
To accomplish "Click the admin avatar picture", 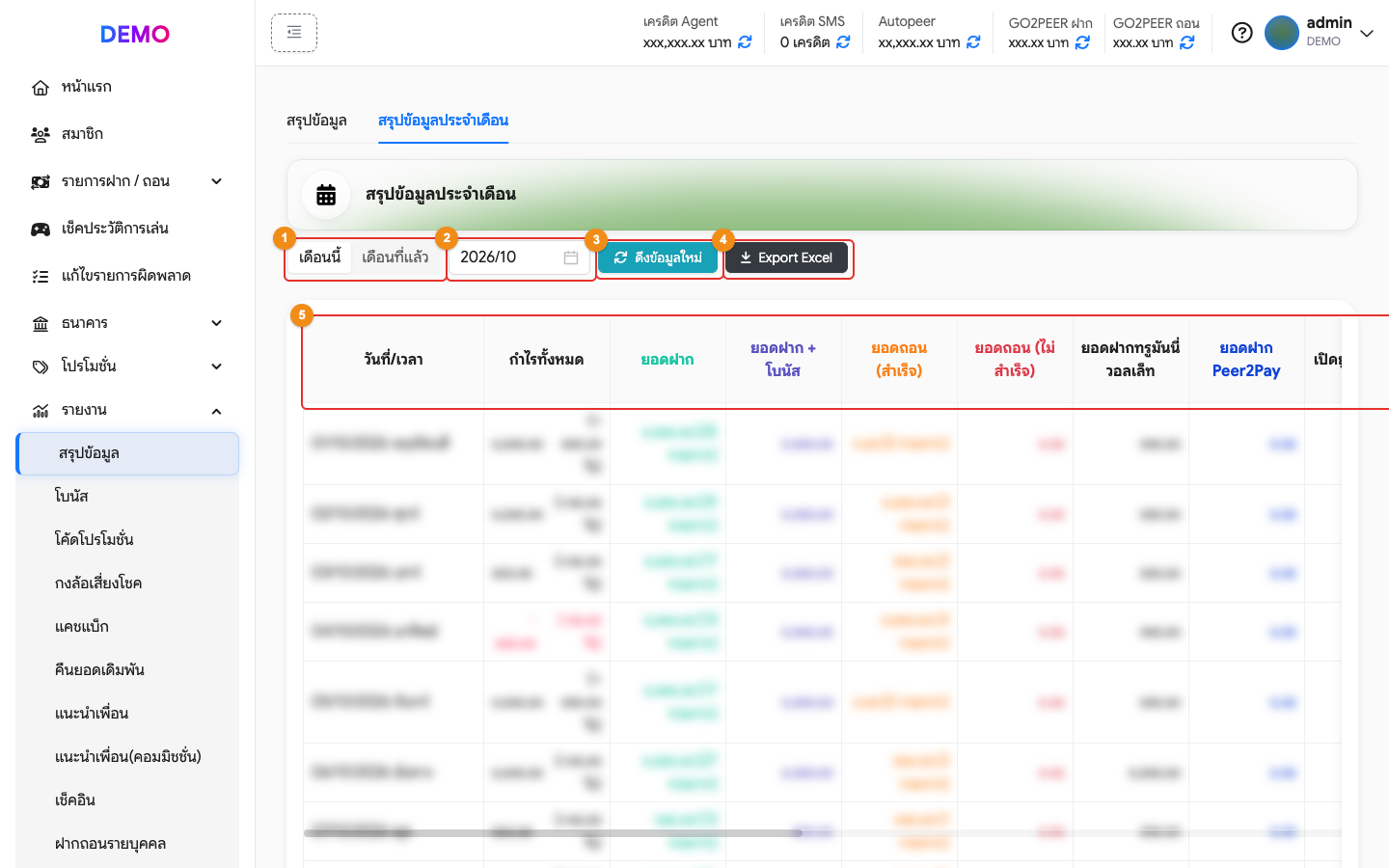I will pyautogui.click(x=1282, y=33).
